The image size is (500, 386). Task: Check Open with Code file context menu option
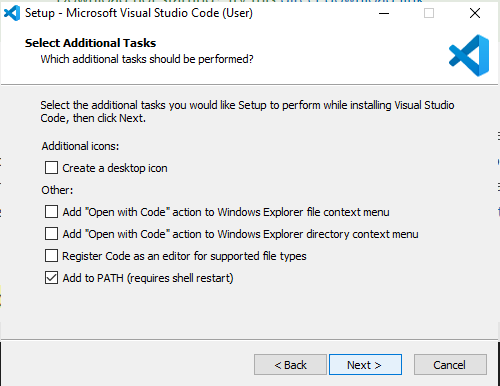(x=51, y=212)
